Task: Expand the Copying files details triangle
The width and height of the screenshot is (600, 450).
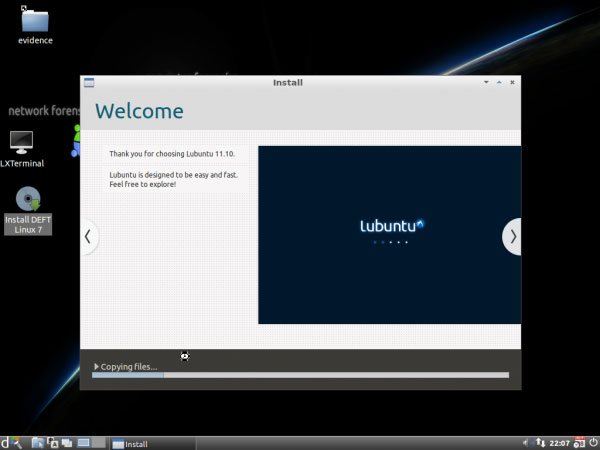Action: 96,367
